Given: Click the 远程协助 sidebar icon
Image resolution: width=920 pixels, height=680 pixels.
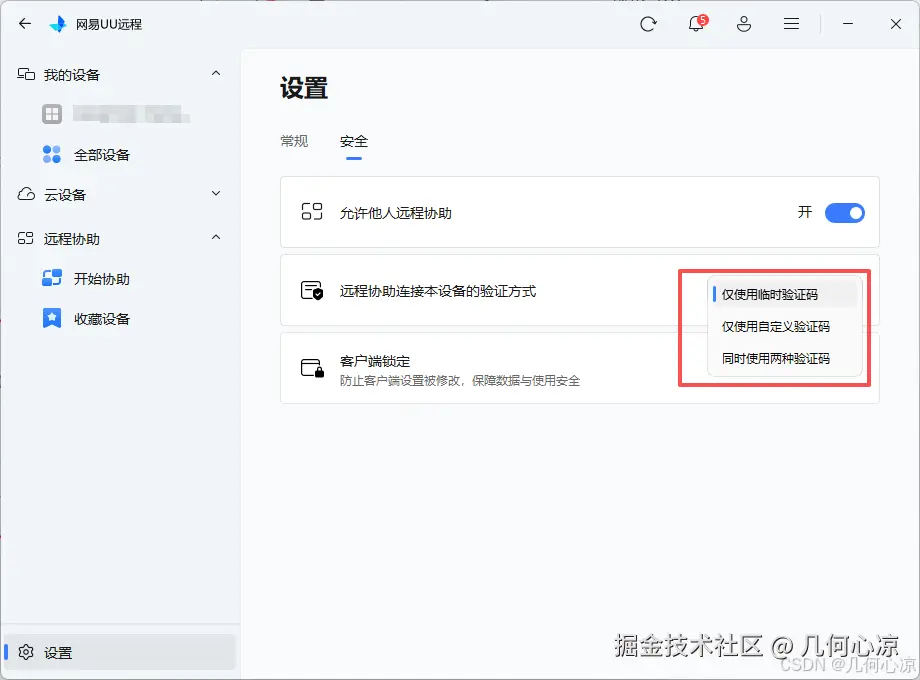Looking at the screenshot, I should click(x=25, y=238).
